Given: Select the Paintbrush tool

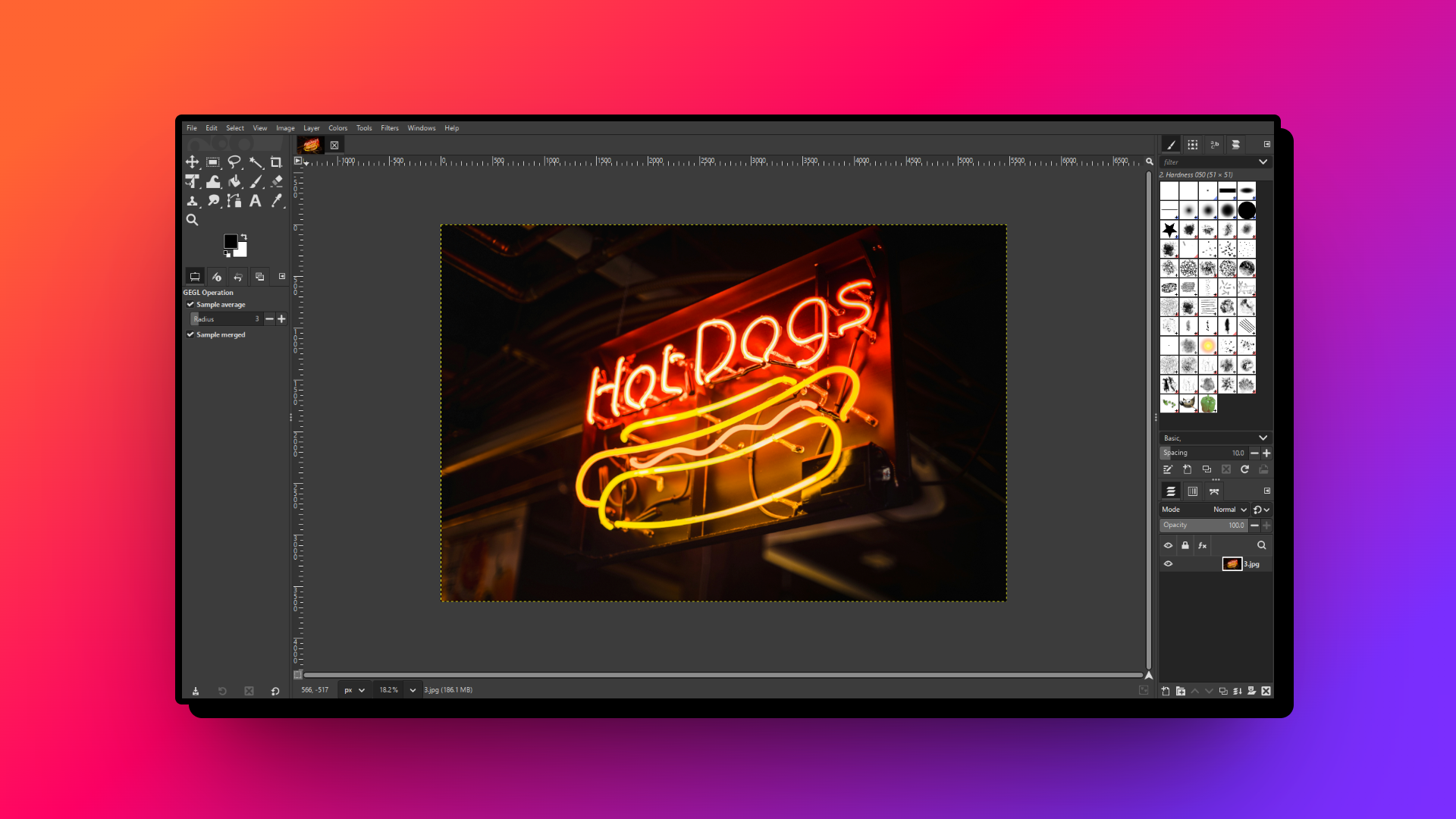Looking at the screenshot, I should (x=256, y=181).
